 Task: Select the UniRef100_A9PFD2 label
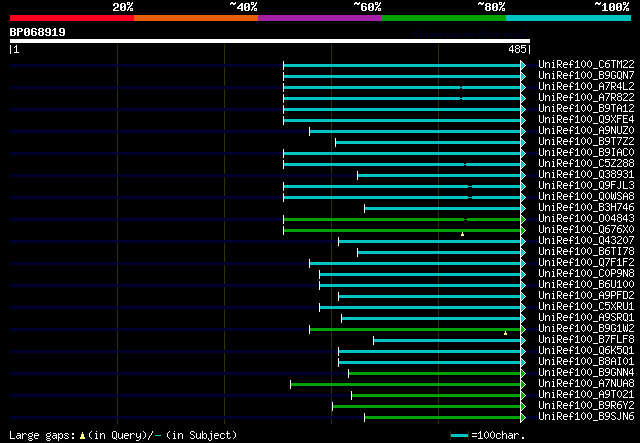pyautogui.click(x=586, y=296)
